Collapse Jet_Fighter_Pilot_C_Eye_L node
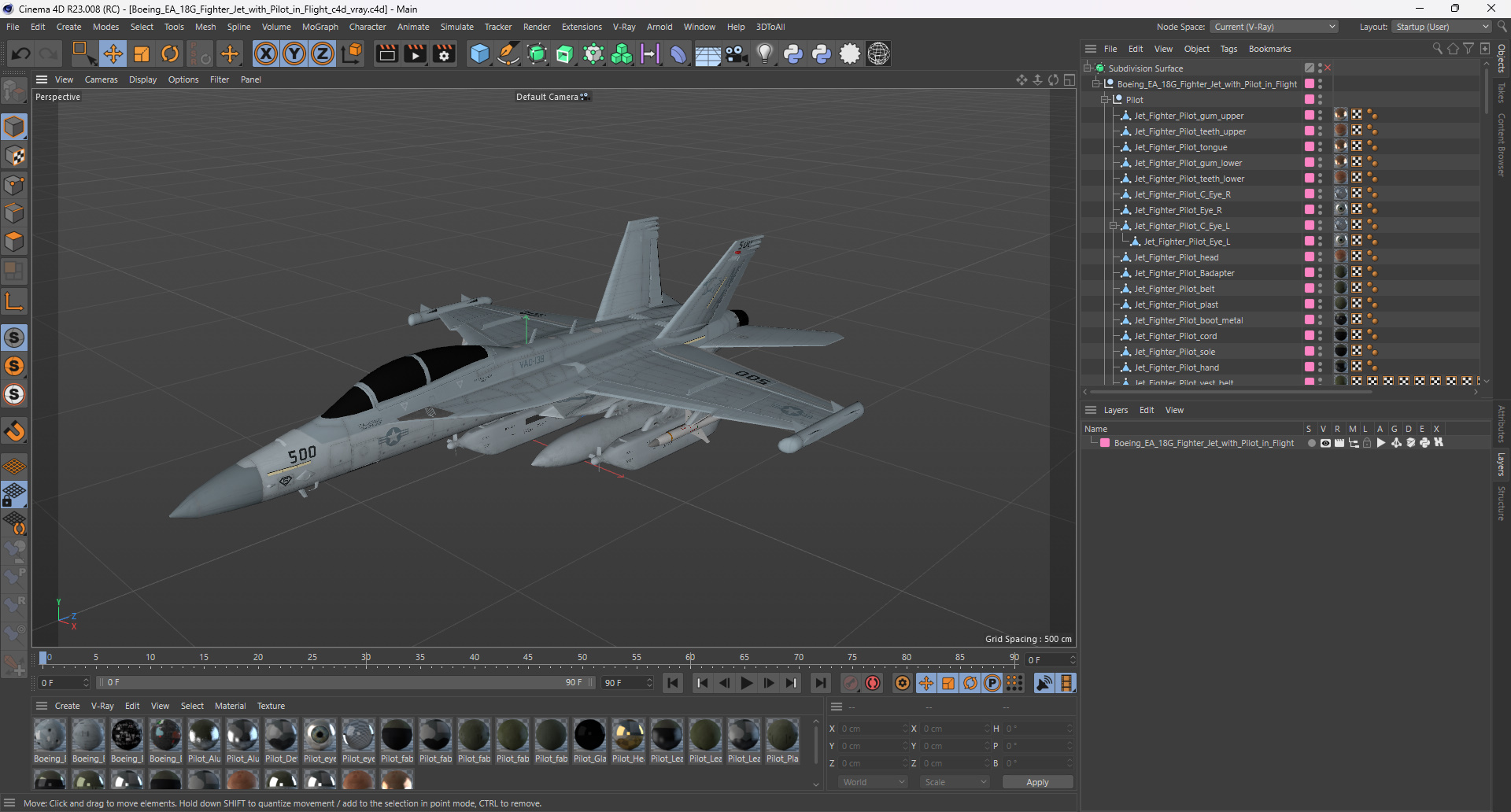The height and width of the screenshot is (812, 1511). point(1114,225)
